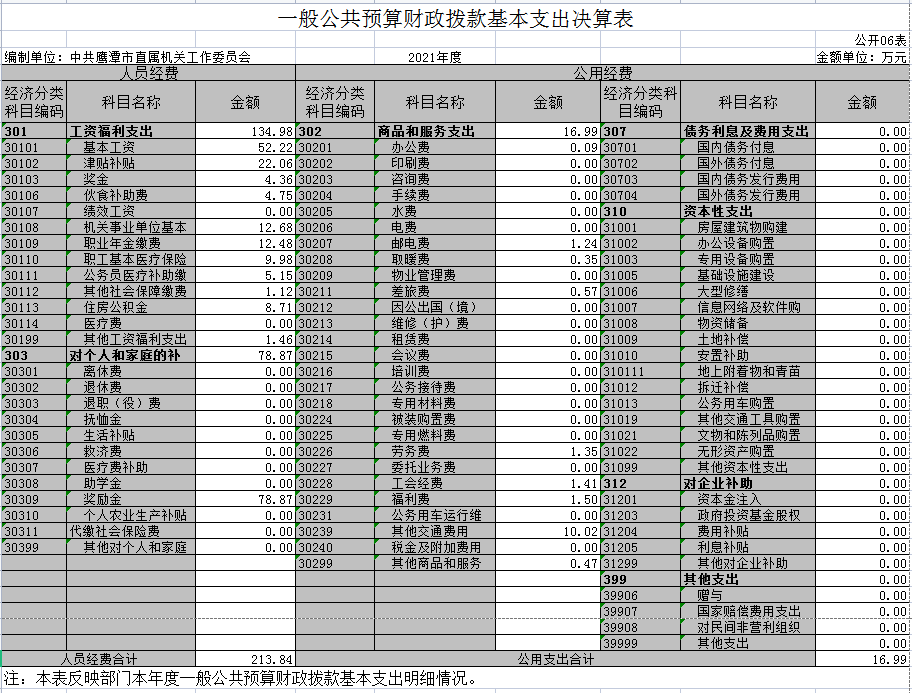Click amount '5.15' in row 30111
Viewport: 912px width, 693px height.
pos(245,275)
